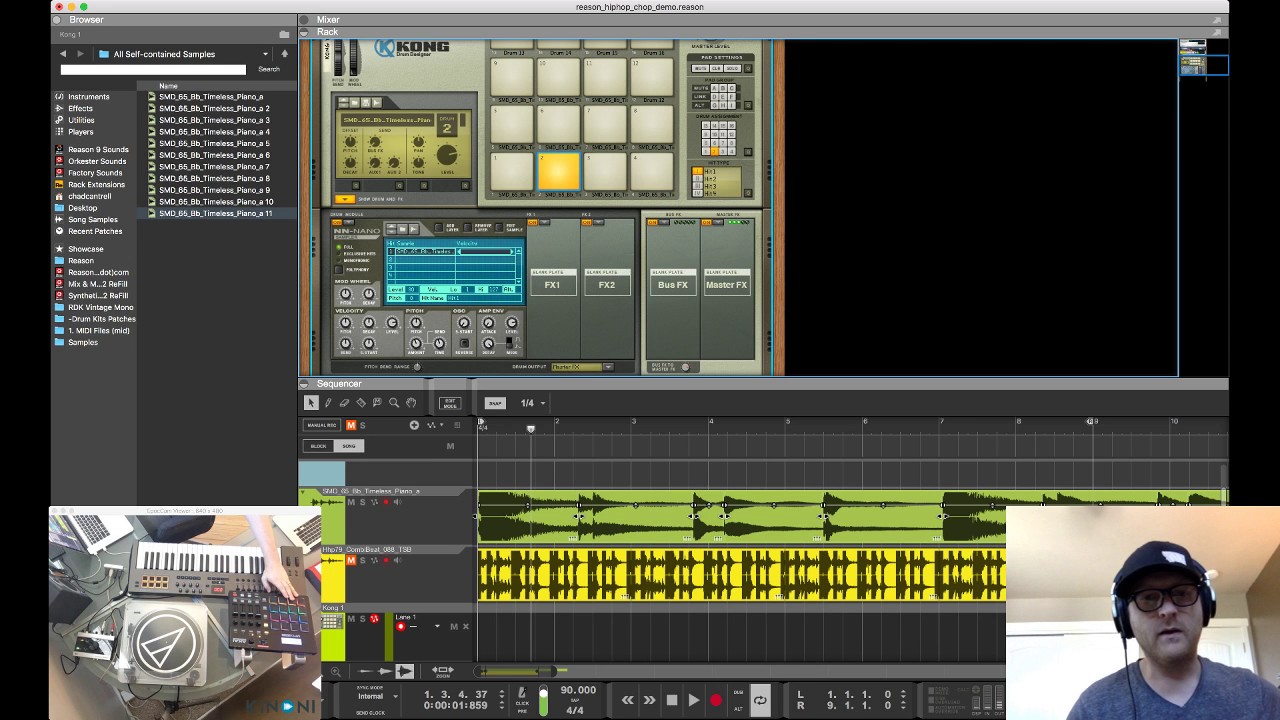
Task: Adjust the Kong drum Level knob
Action: point(447,155)
